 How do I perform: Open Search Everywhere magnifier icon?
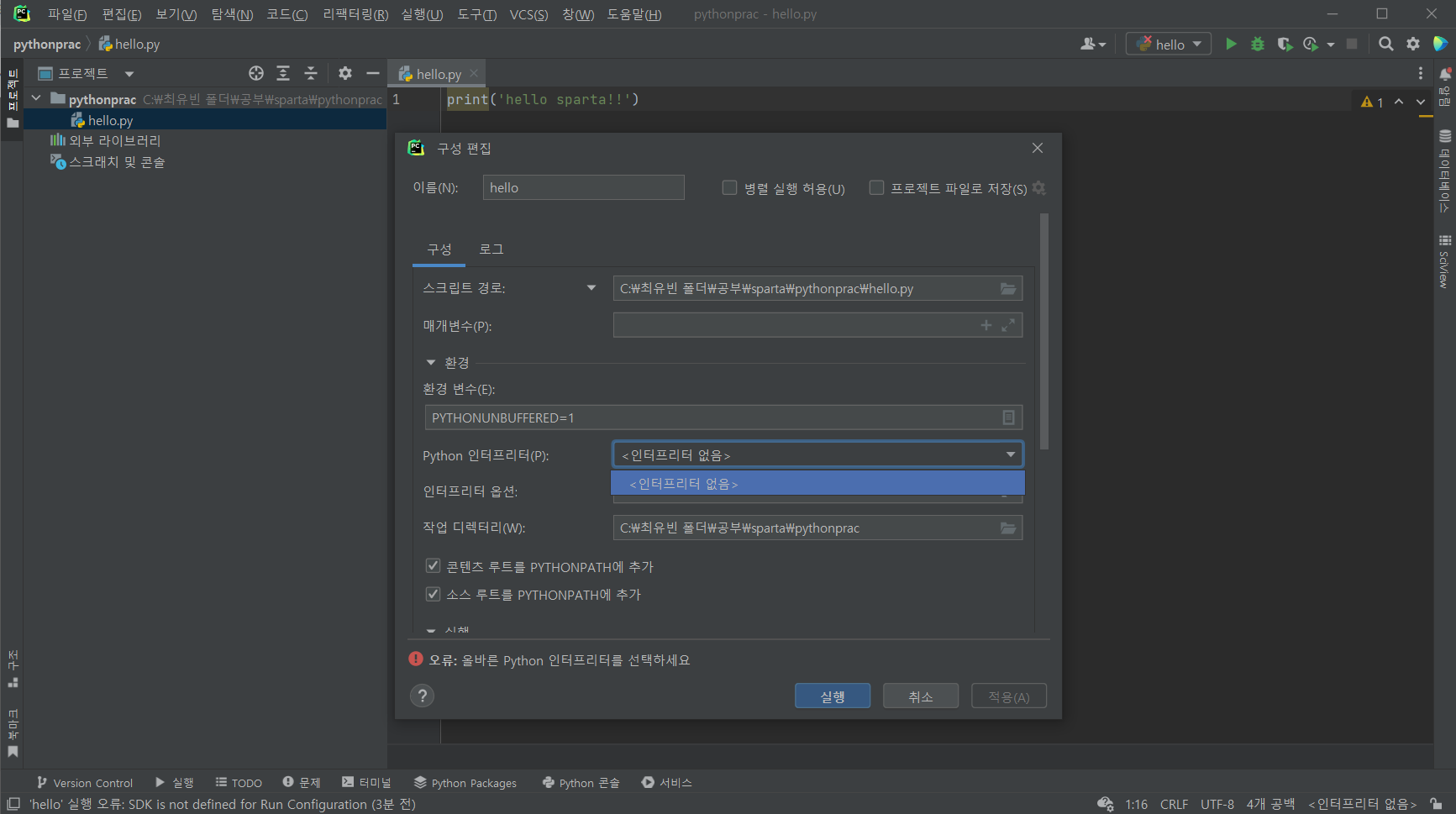click(1386, 44)
